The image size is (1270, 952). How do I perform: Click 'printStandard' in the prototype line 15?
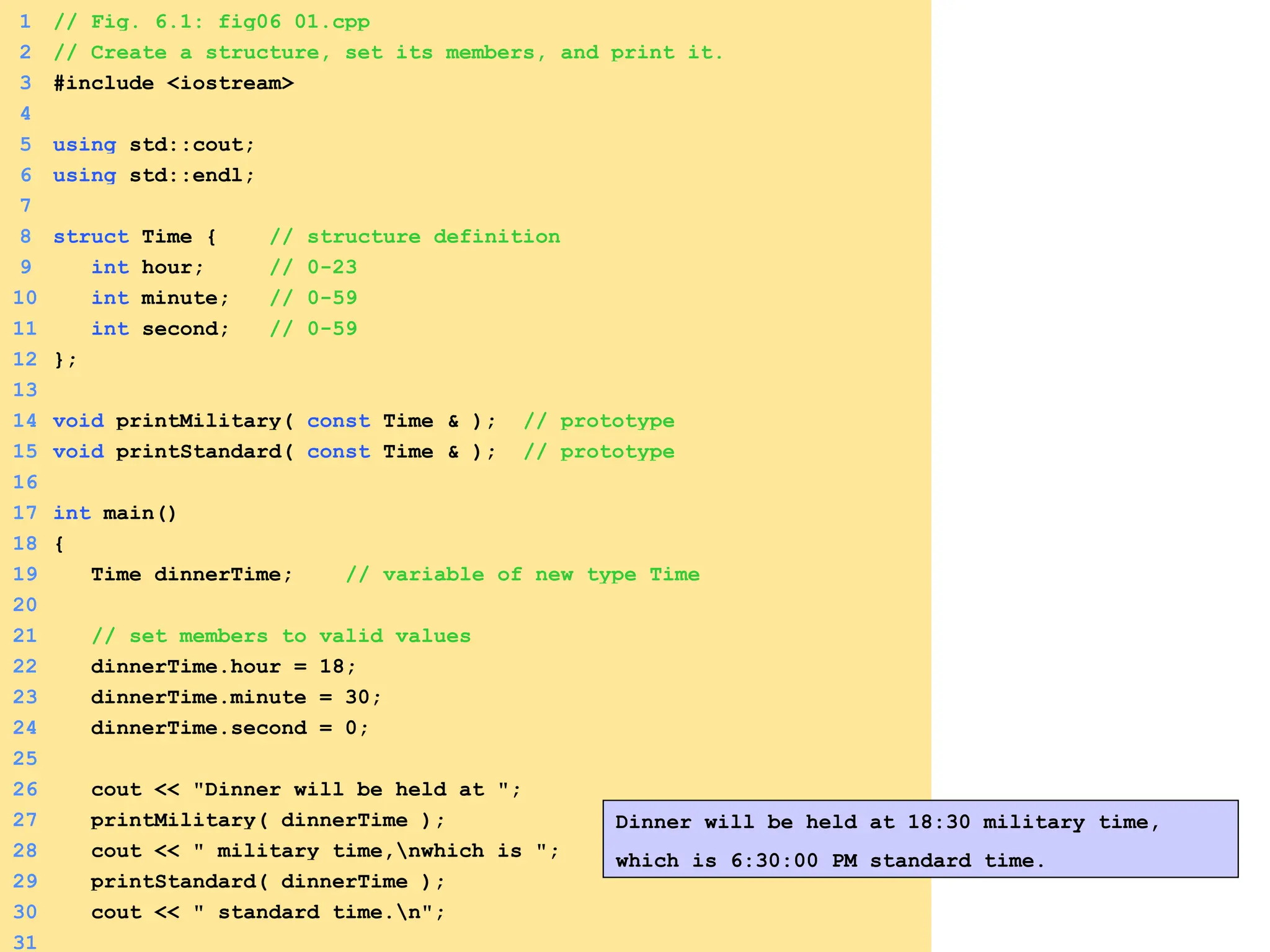(x=198, y=452)
